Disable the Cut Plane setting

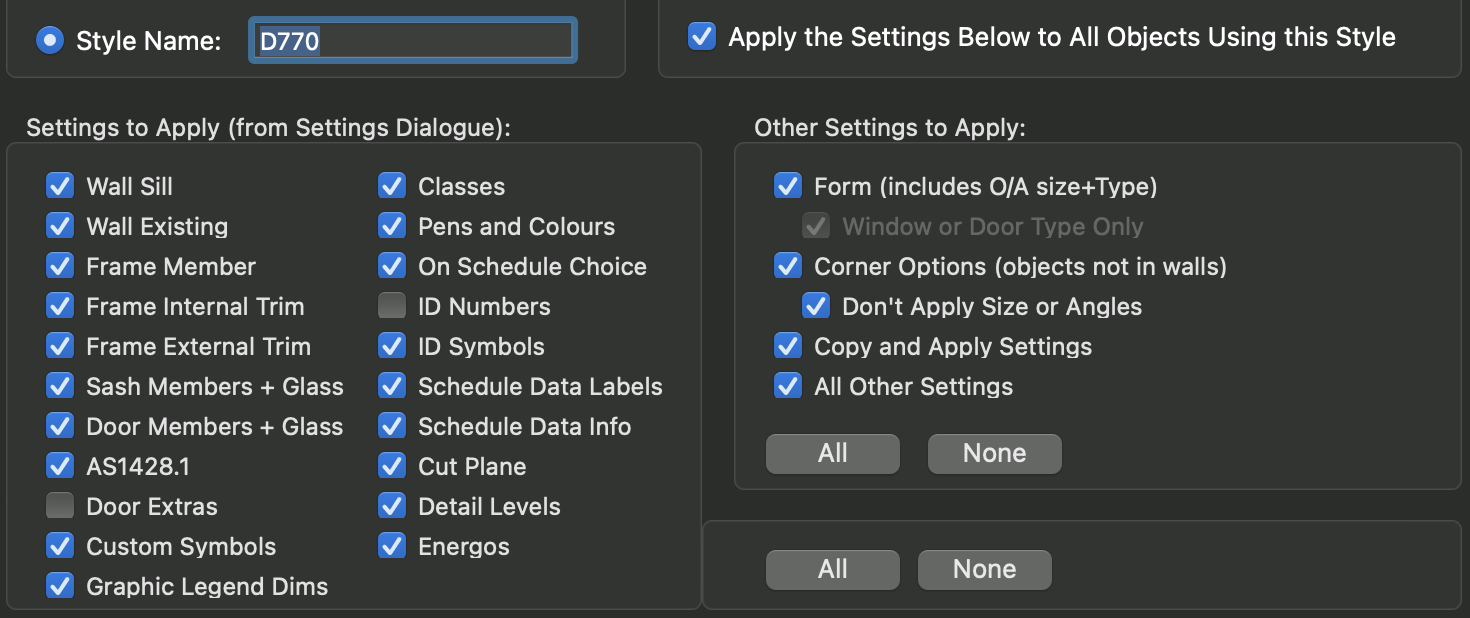(x=392, y=467)
